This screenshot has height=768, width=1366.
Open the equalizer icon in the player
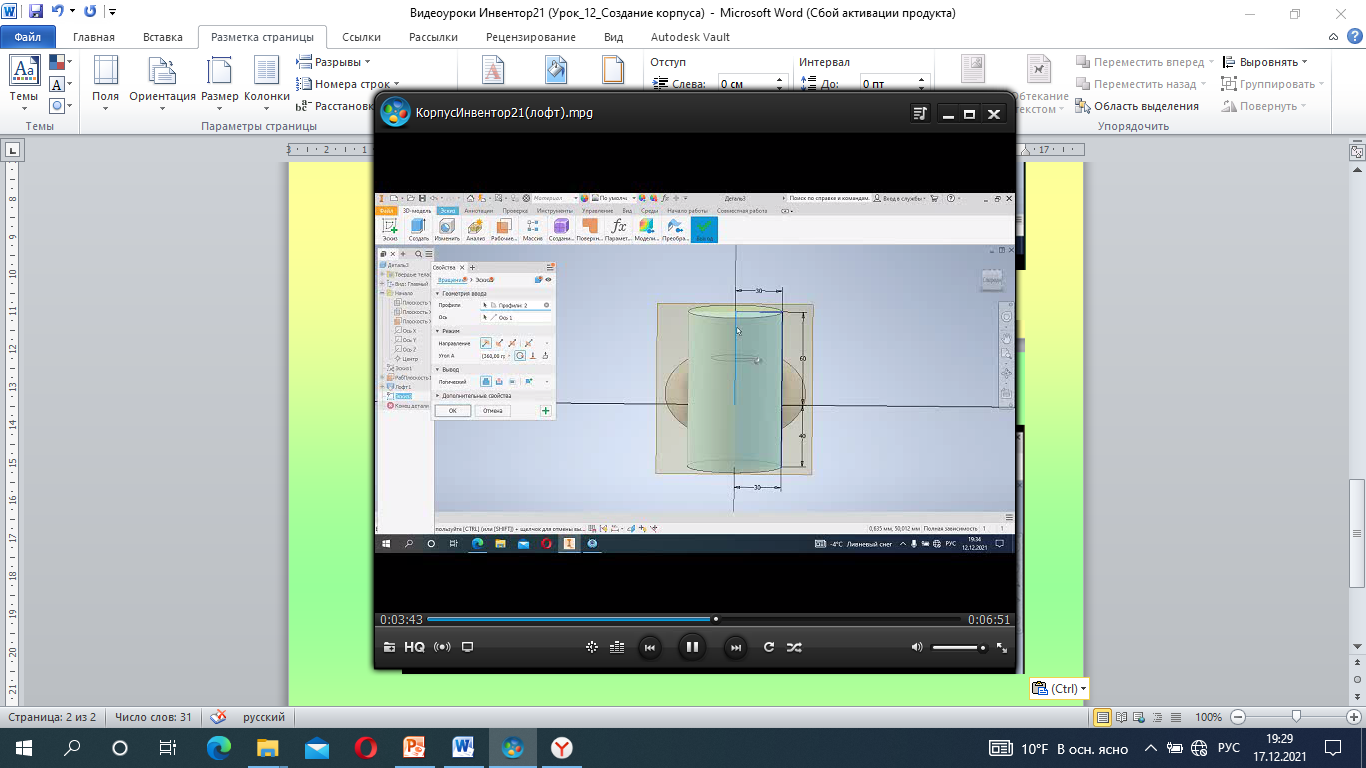(x=617, y=647)
